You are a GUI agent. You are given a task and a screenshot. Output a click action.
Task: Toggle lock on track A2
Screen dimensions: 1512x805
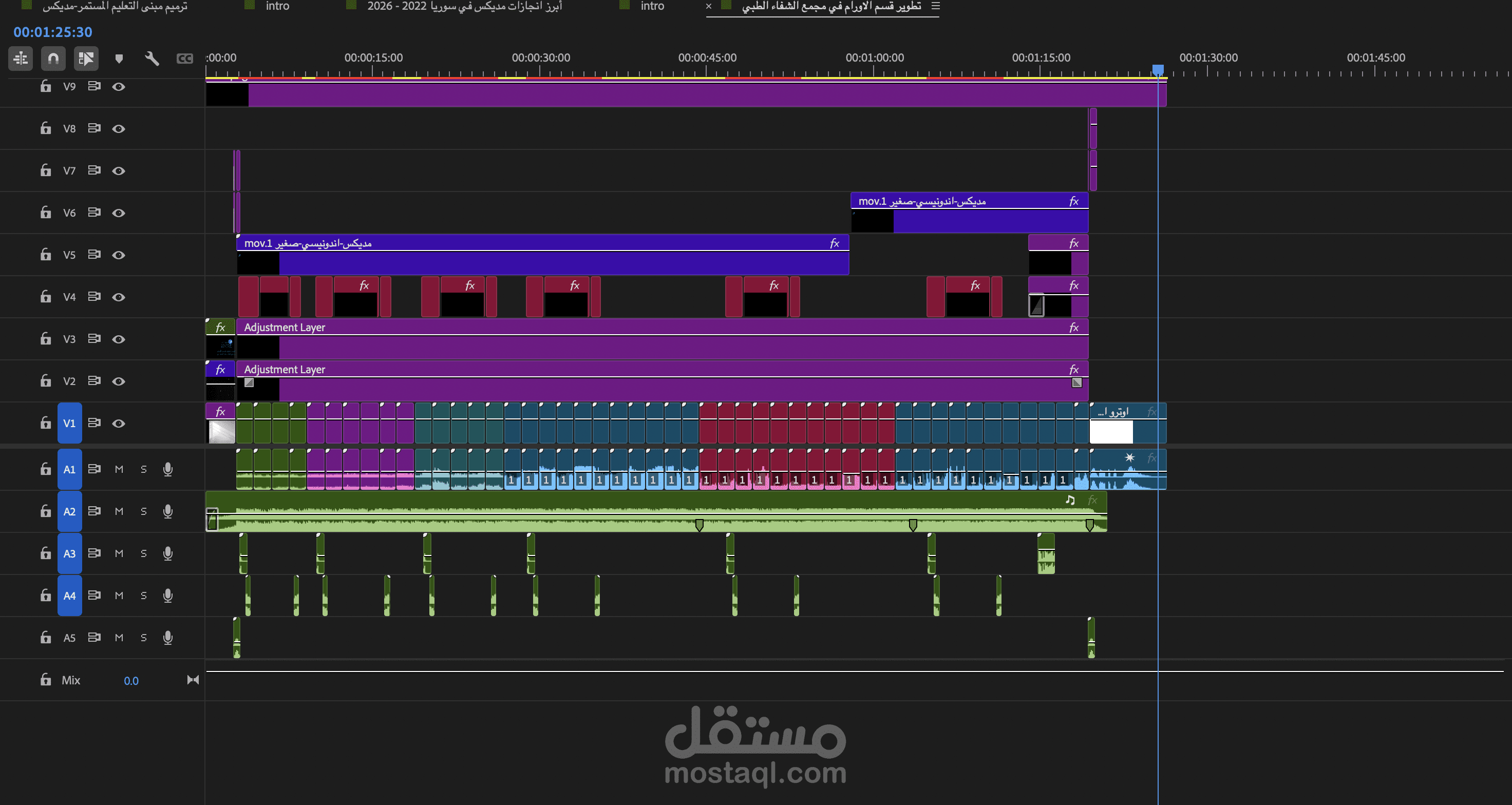coord(46,511)
